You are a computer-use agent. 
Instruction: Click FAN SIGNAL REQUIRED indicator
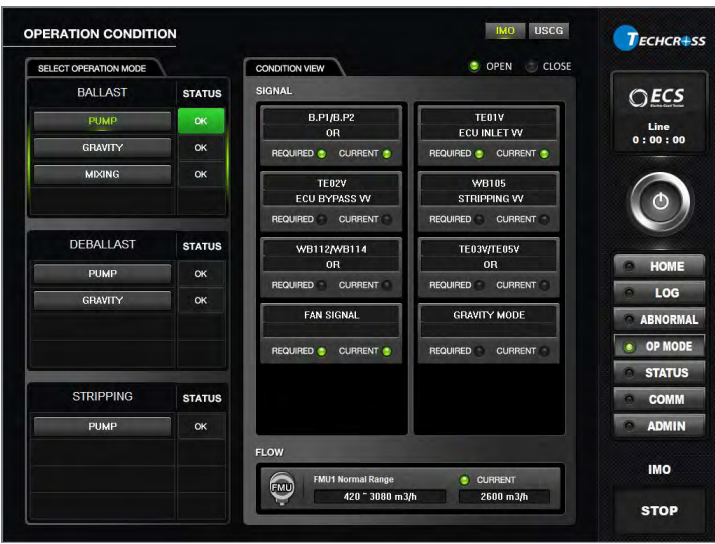tap(322, 351)
